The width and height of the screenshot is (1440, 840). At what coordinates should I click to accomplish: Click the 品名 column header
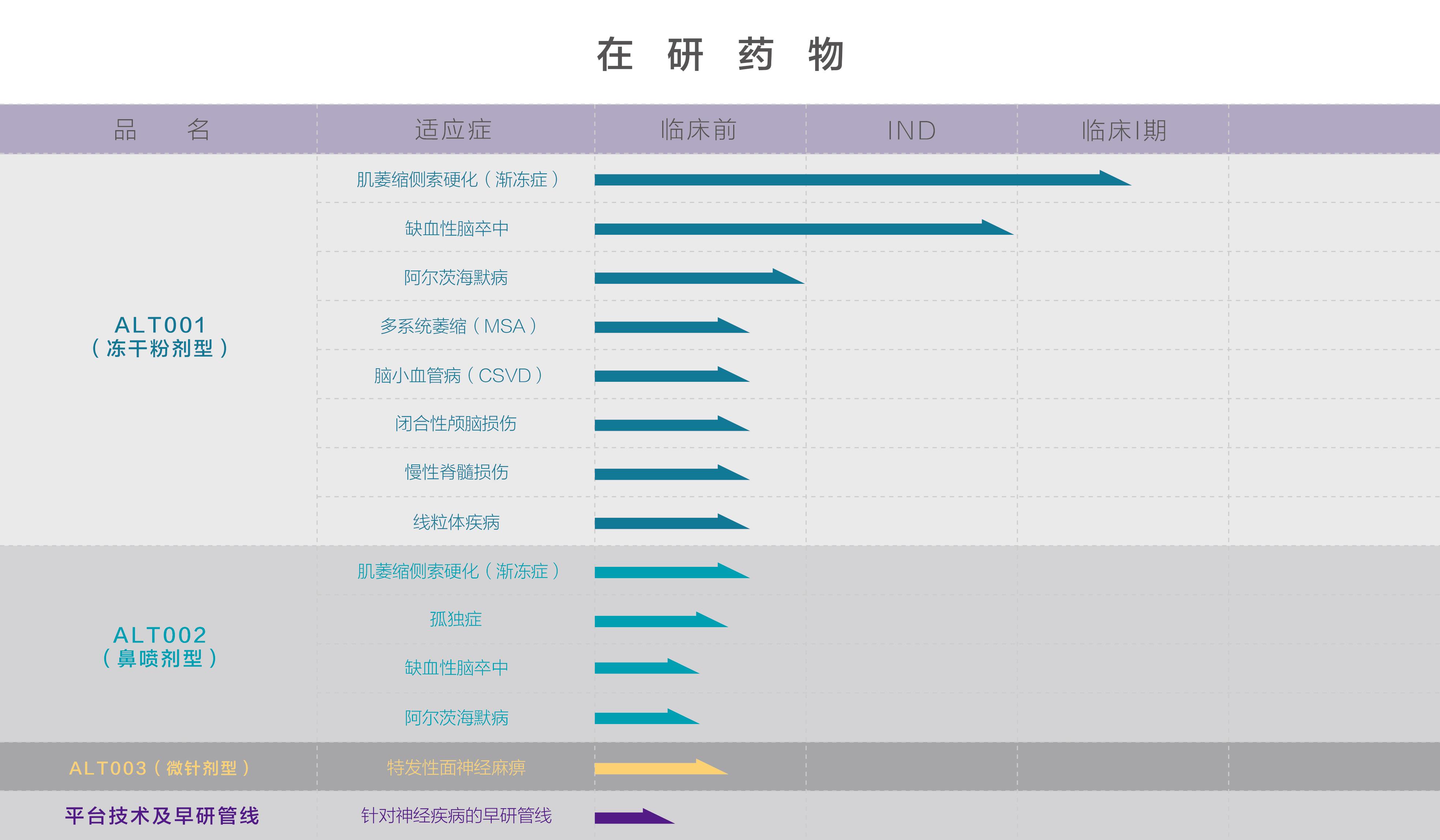coord(161,129)
